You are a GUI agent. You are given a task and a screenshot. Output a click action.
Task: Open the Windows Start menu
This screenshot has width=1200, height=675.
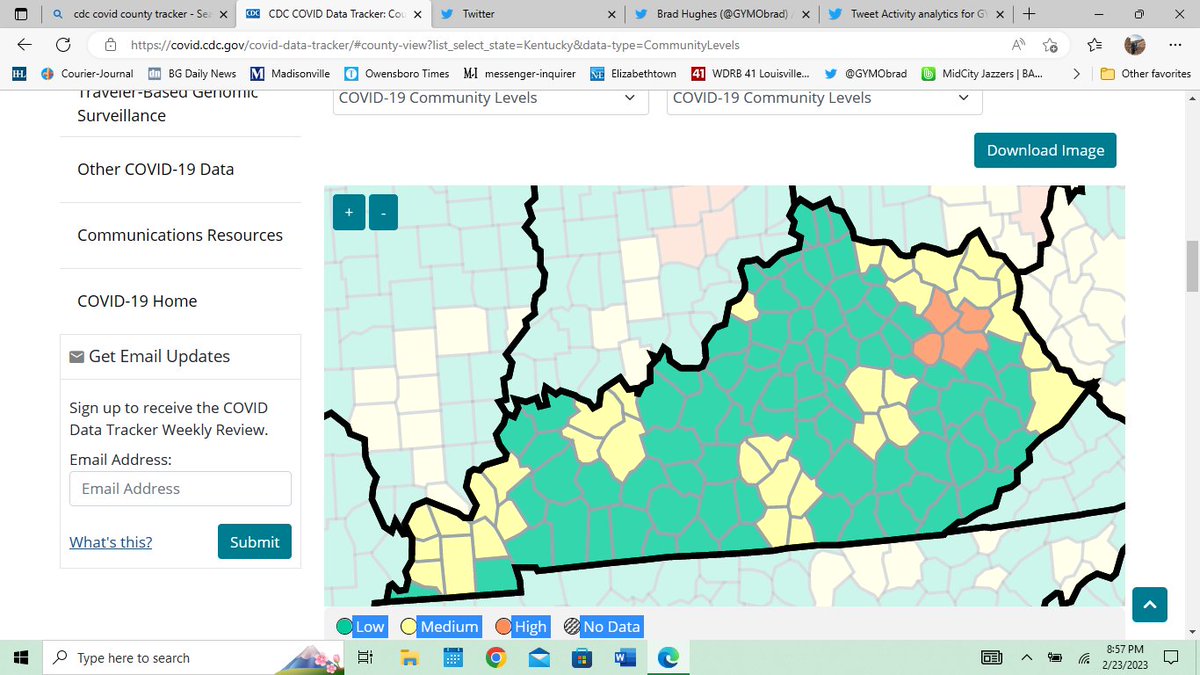click(23, 657)
